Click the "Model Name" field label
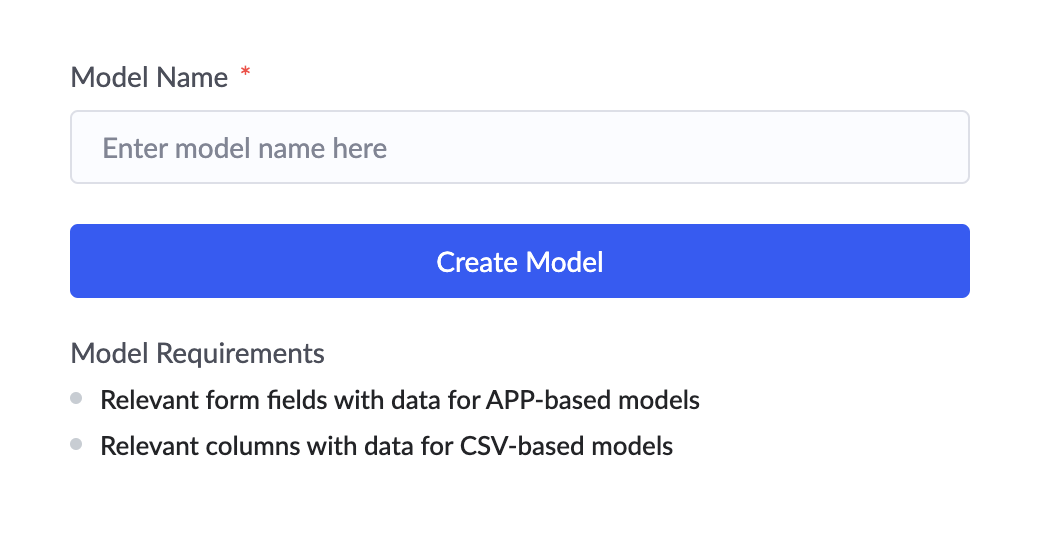Image resolution: width=1040 pixels, height=554 pixels. click(149, 77)
